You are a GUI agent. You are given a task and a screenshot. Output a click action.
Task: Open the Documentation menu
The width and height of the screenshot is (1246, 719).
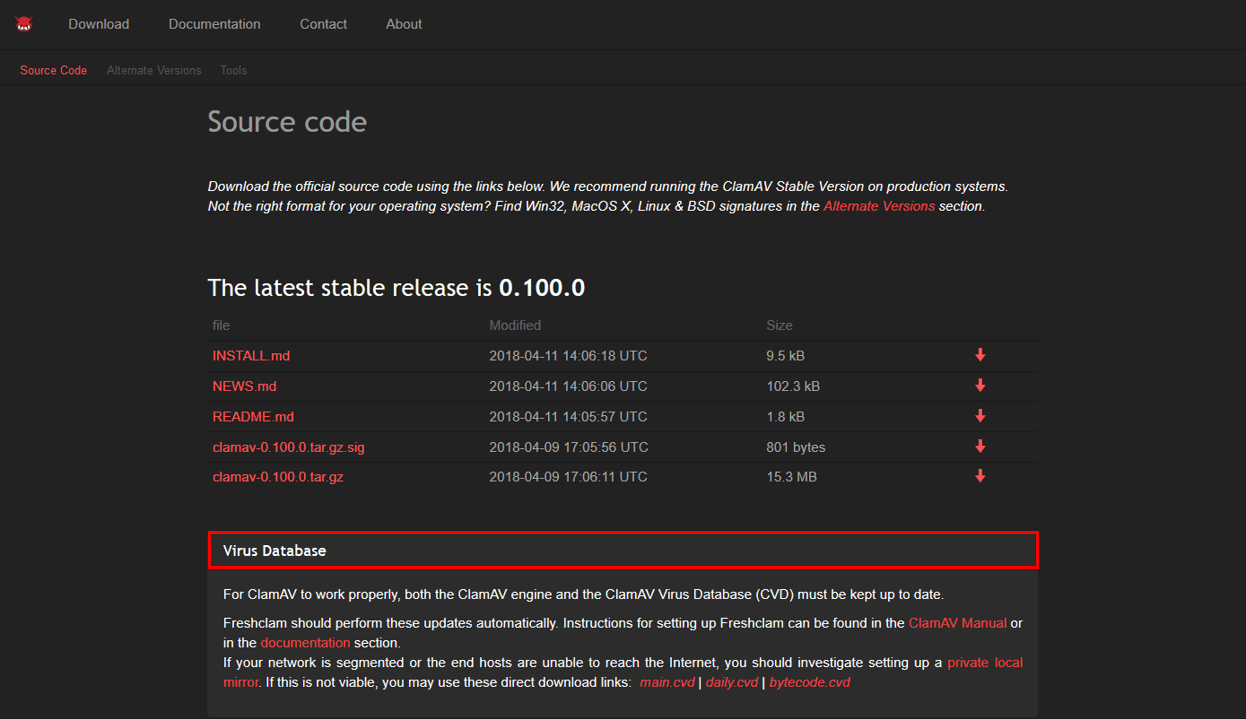(x=214, y=24)
